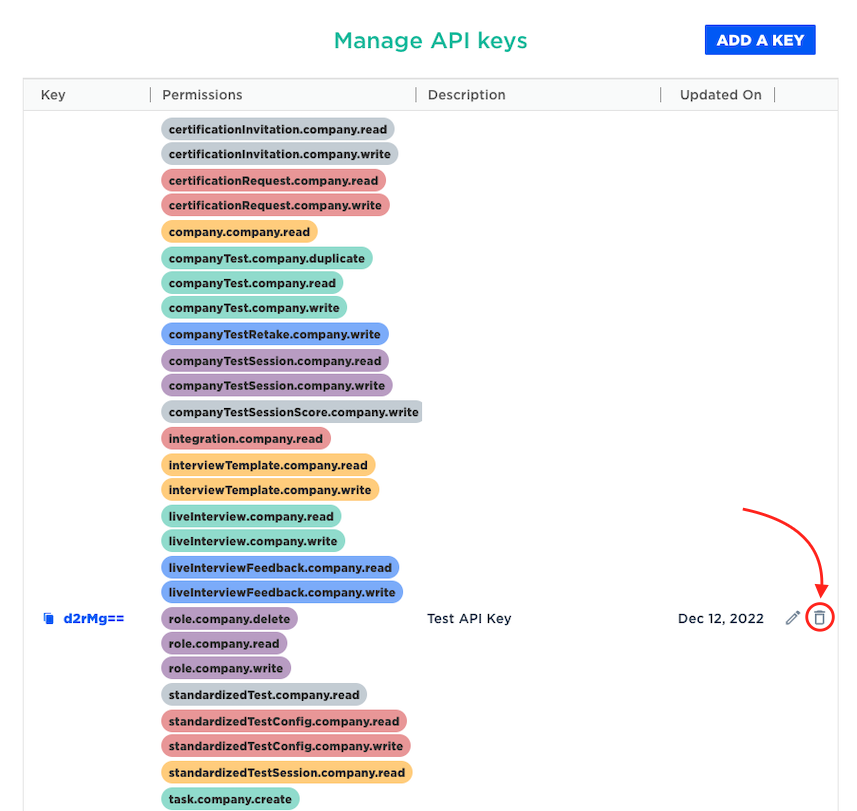
Task: Click the companyTestRetake.company.write badge
Action: (x=275, y=334)
